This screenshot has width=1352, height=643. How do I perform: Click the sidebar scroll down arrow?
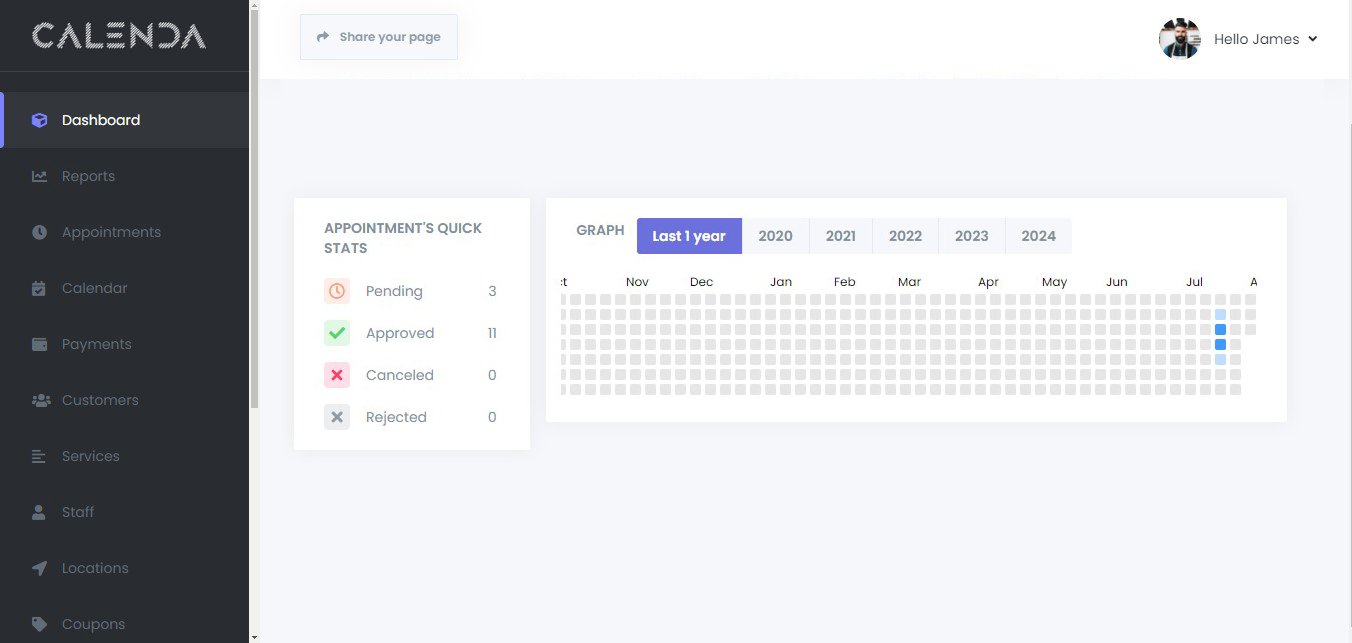(x=254, y=636)
